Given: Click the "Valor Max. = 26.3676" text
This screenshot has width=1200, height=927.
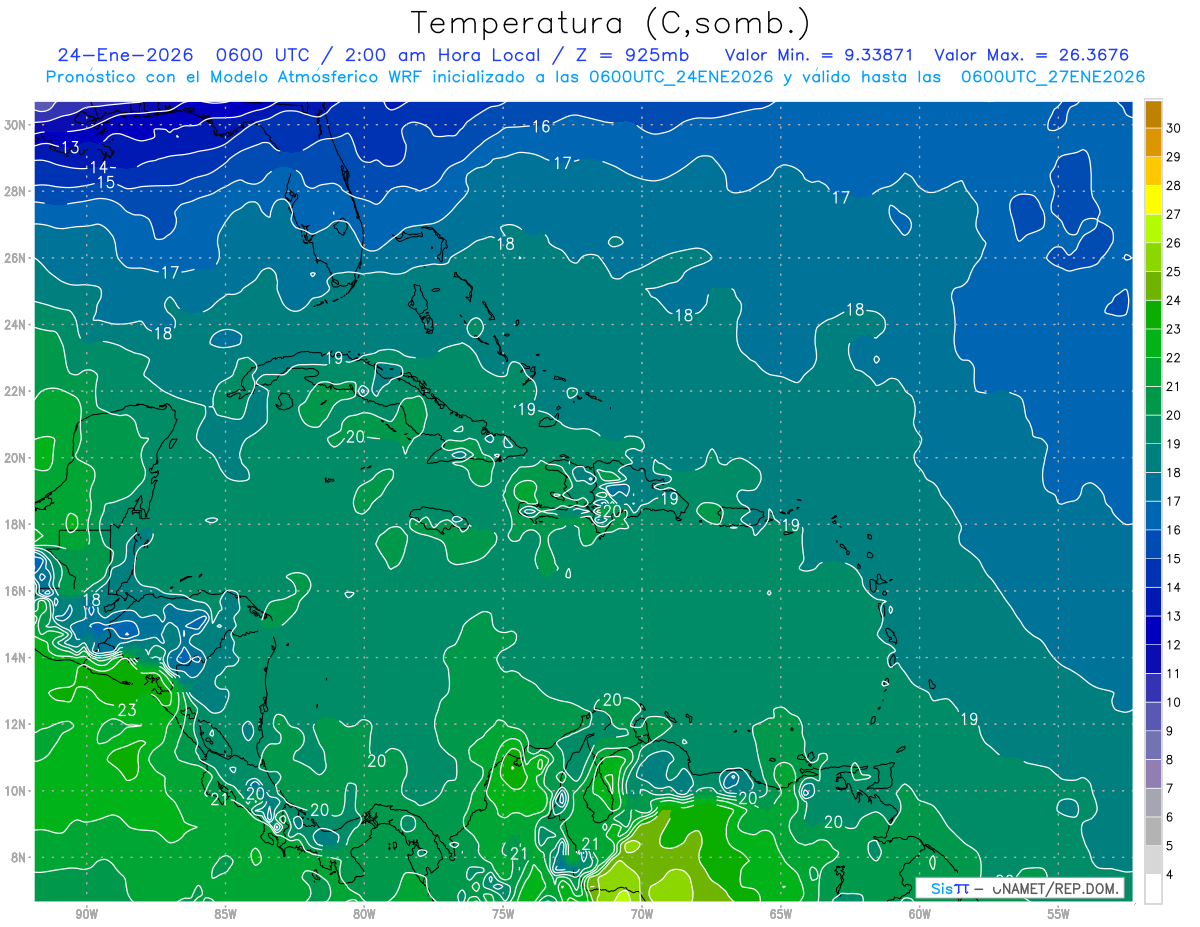Looking at the screenshot, I should tap(1031, 55).
